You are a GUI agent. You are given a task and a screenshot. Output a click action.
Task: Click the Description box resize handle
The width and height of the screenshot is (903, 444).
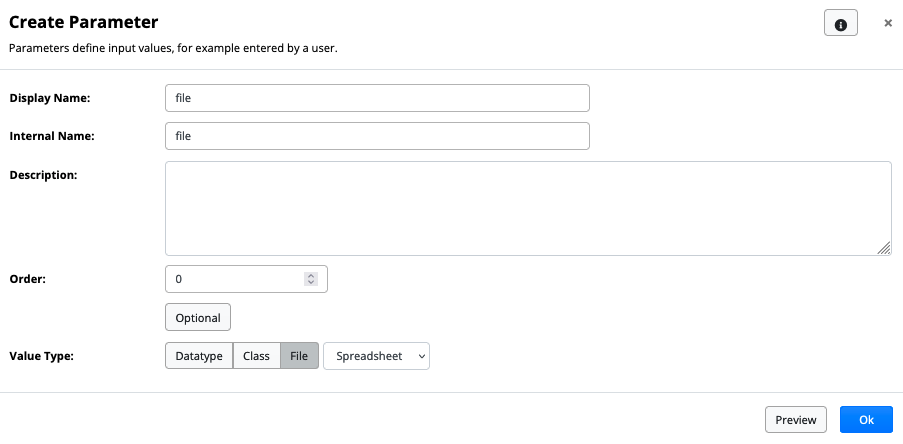pos(884,248)
